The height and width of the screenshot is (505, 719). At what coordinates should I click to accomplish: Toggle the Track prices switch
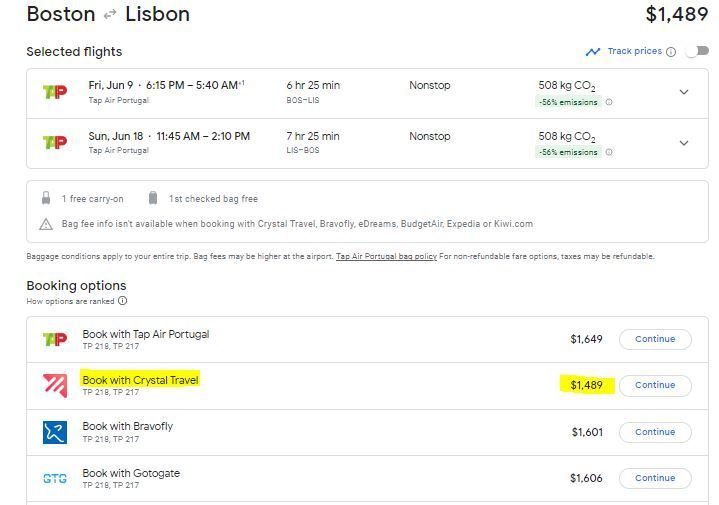tap(696, 52)
